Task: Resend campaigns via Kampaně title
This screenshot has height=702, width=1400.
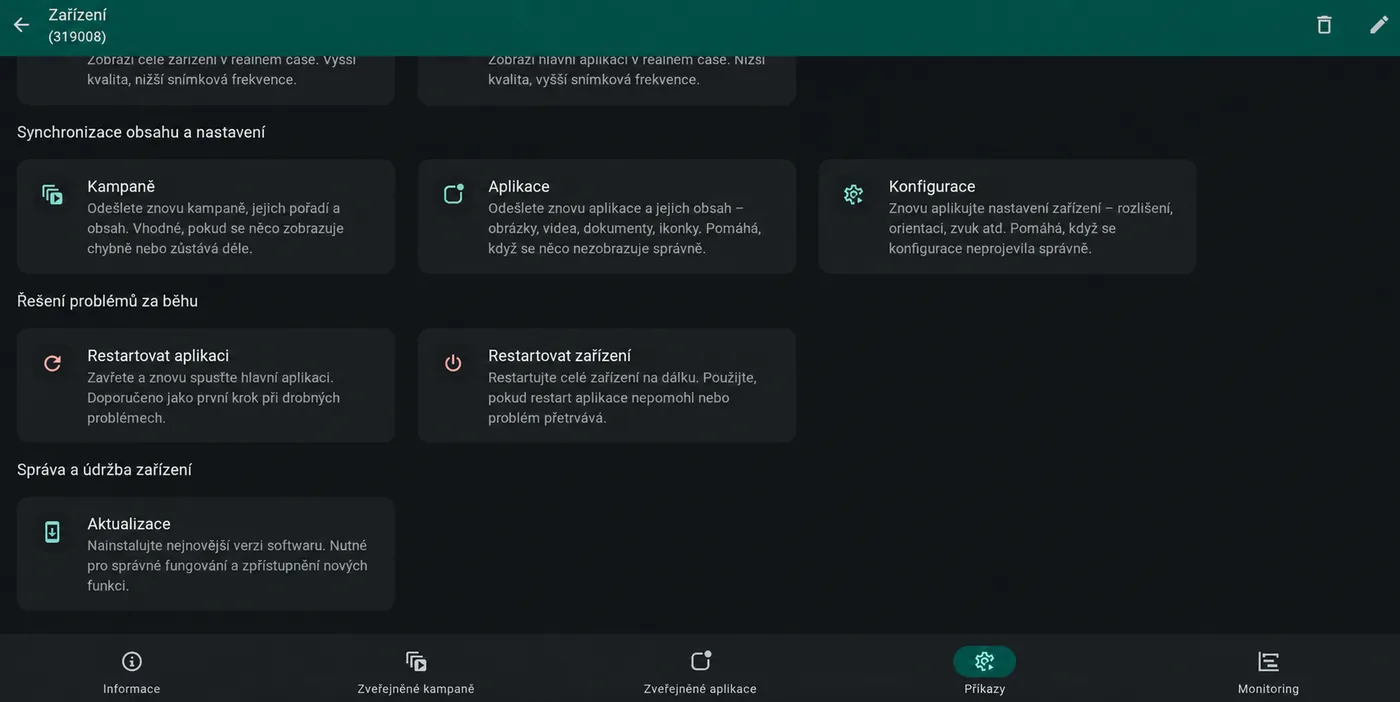Action: [x=121, y=186]
